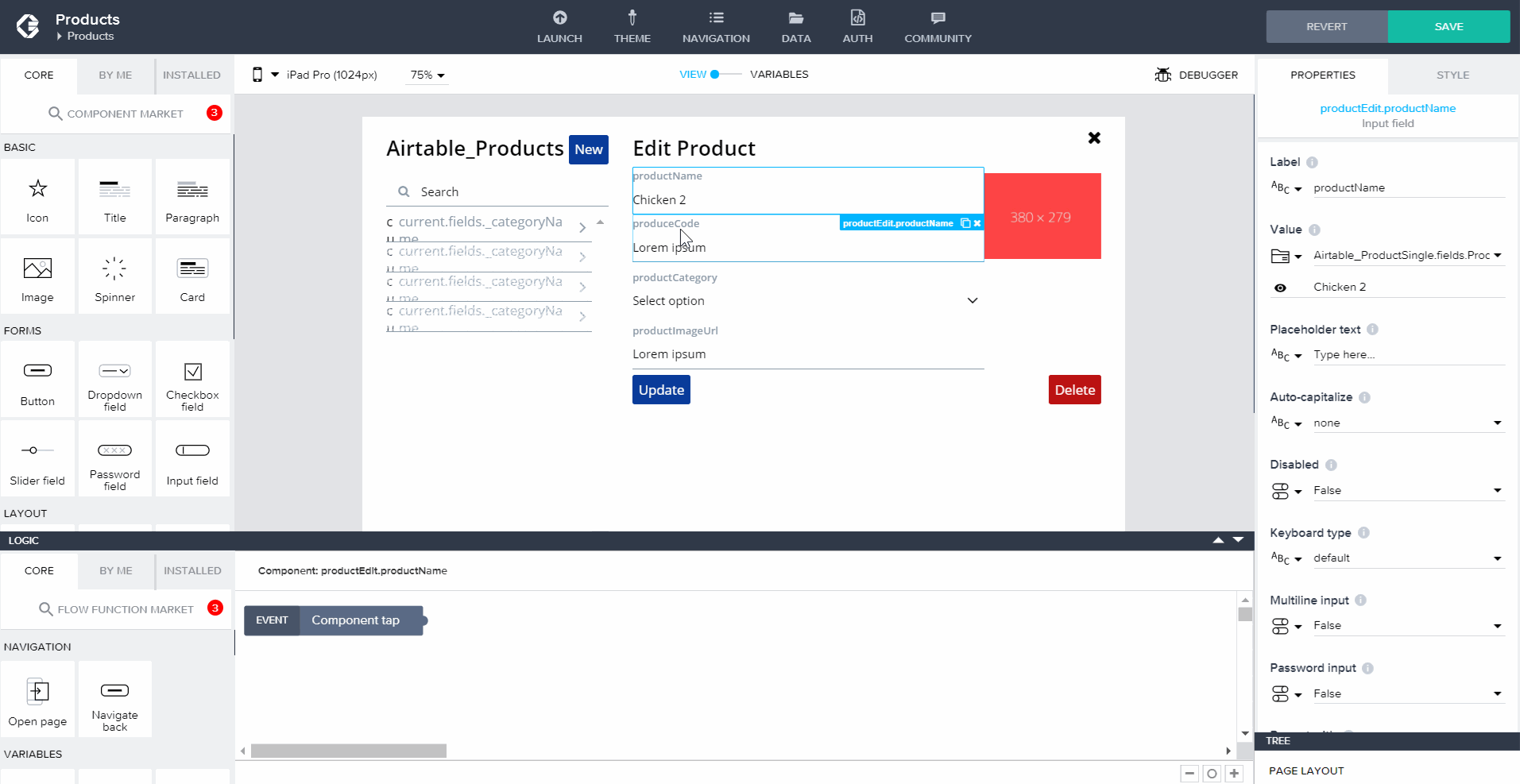1520x784 pixels.
Task: Open Auto-capitalize none dropdown
Action: point(1408,423)
